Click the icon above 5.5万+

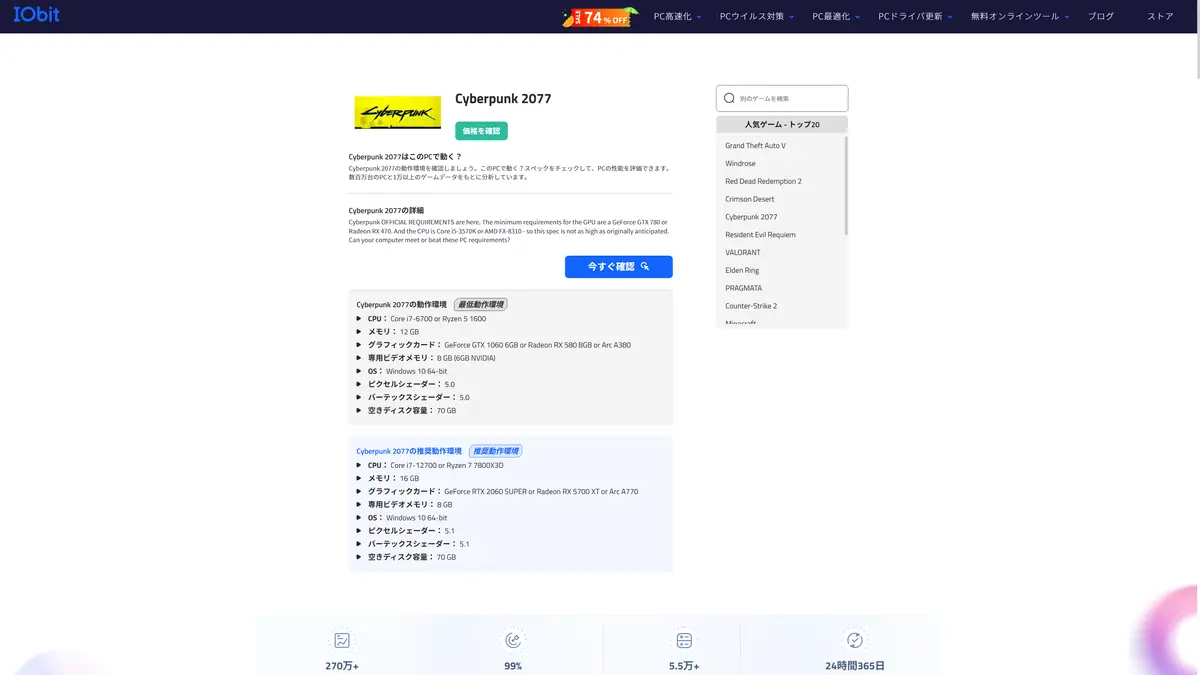coord(684,640)
